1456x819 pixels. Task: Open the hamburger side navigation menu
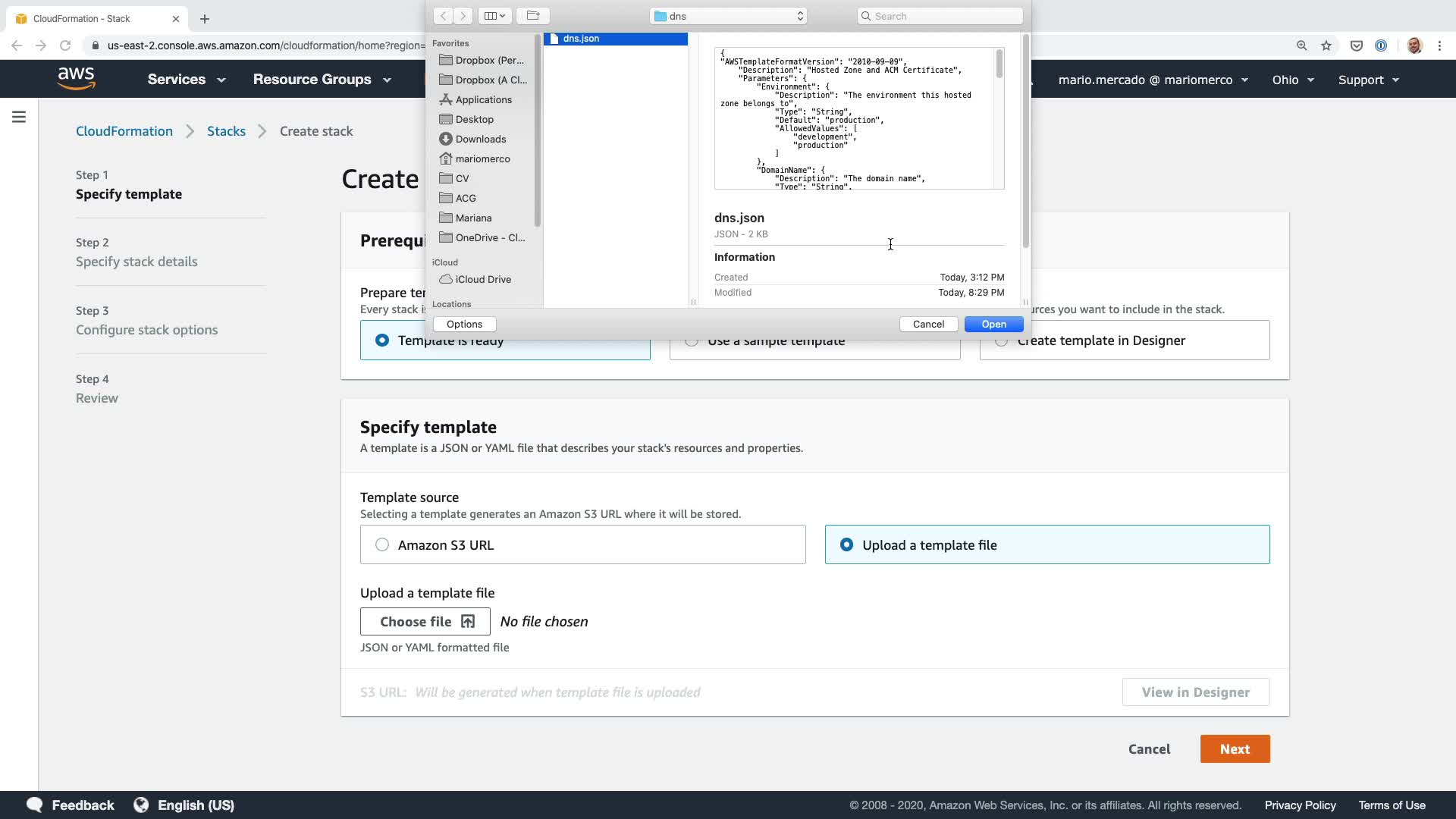click(19, 117)
